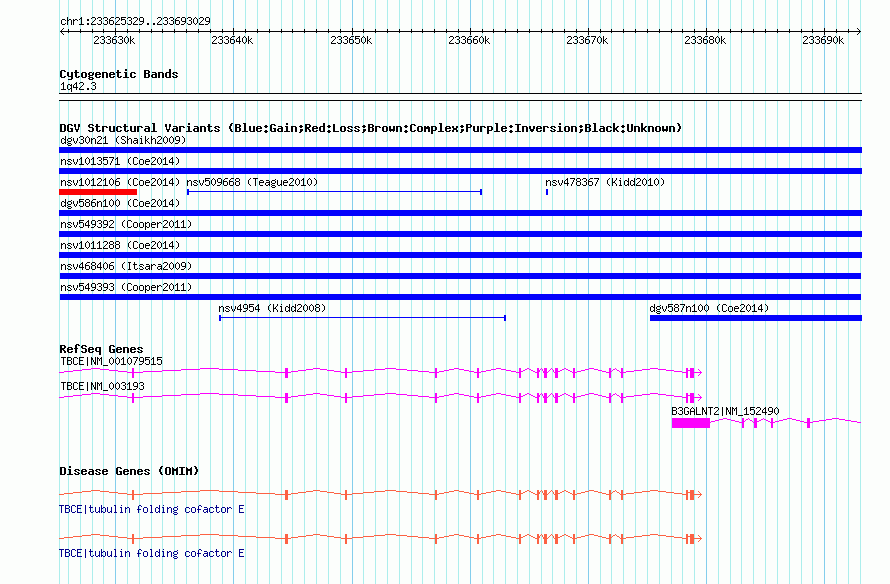
Task: Open variant dgv586n100 (Coe2014) label
Action: click(x=120, y=203)
